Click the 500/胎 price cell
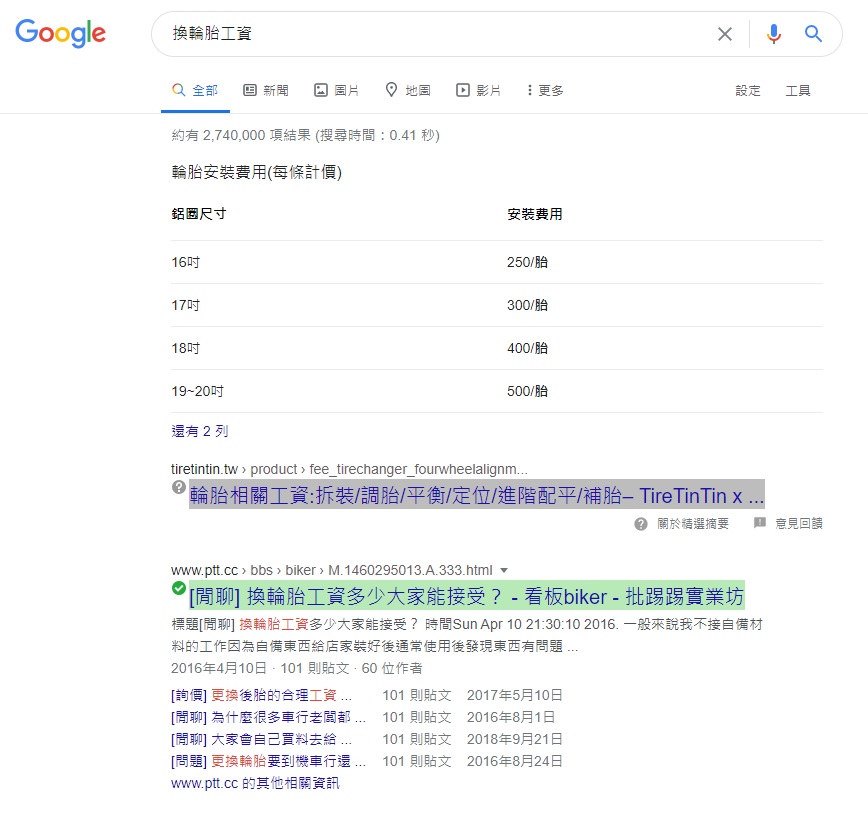 click(x=528, y=391)
